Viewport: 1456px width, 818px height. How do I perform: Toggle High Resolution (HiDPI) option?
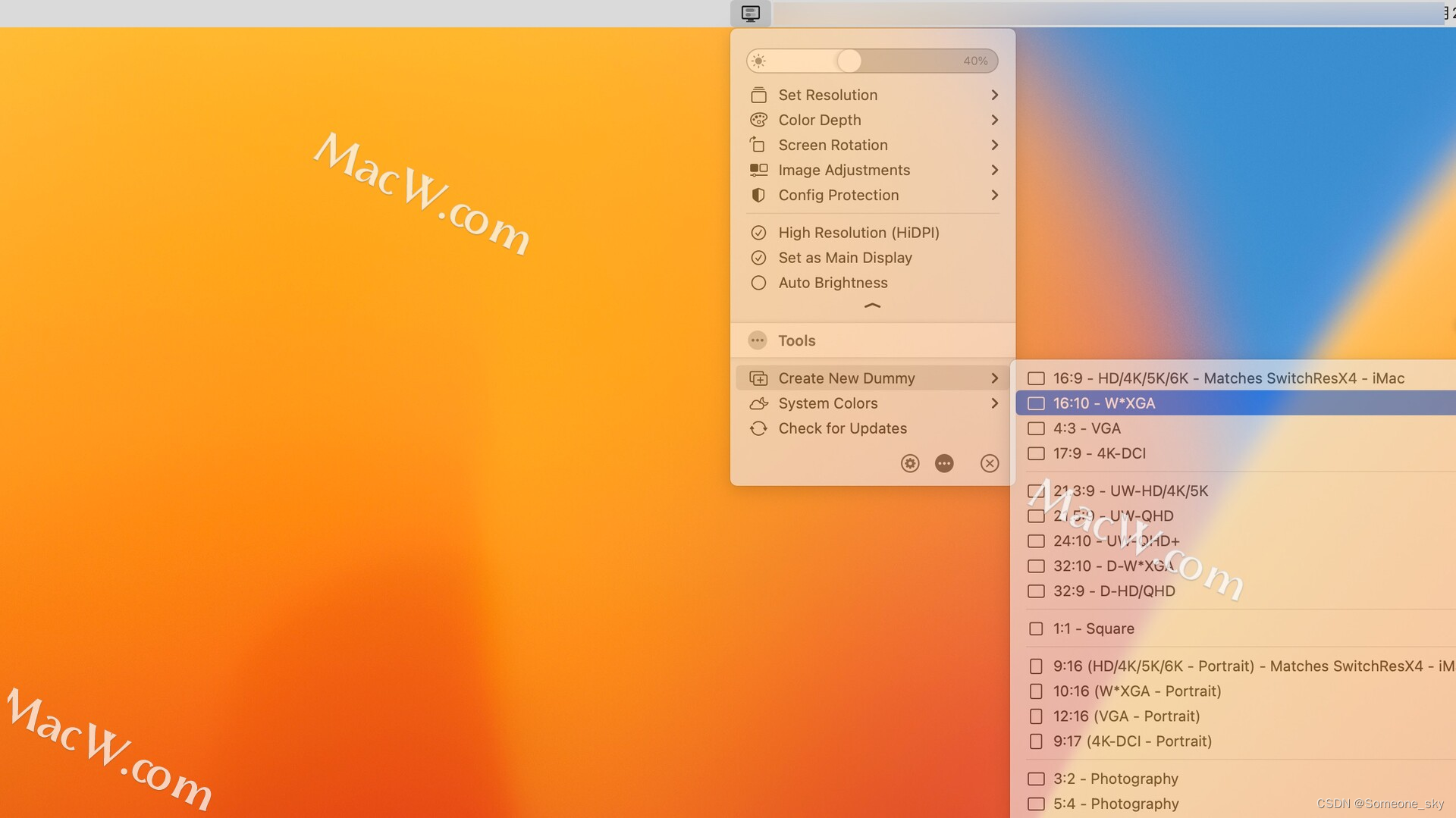tap(873, 233)
